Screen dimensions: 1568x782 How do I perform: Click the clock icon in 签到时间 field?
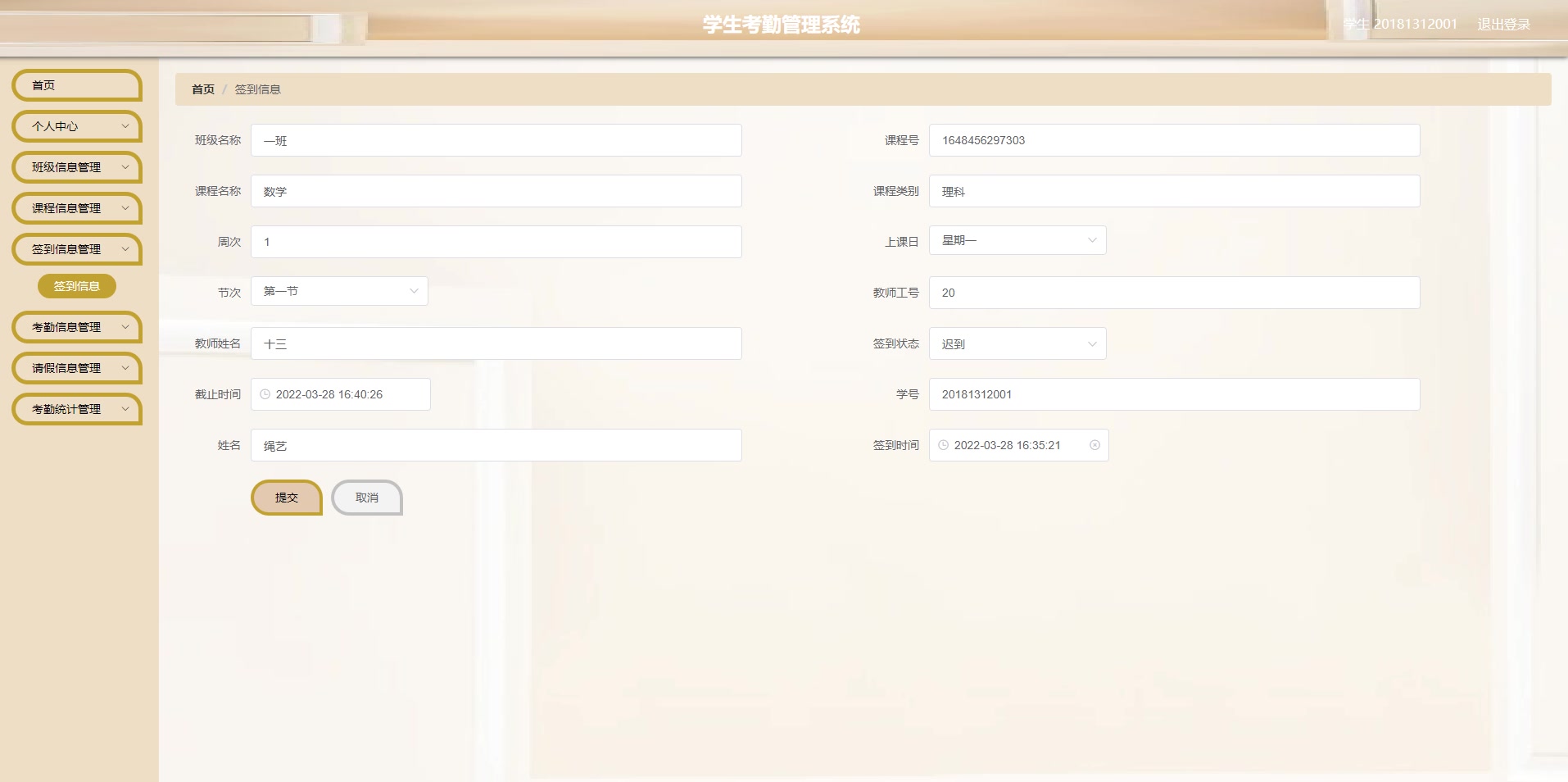tap(942, 445)
